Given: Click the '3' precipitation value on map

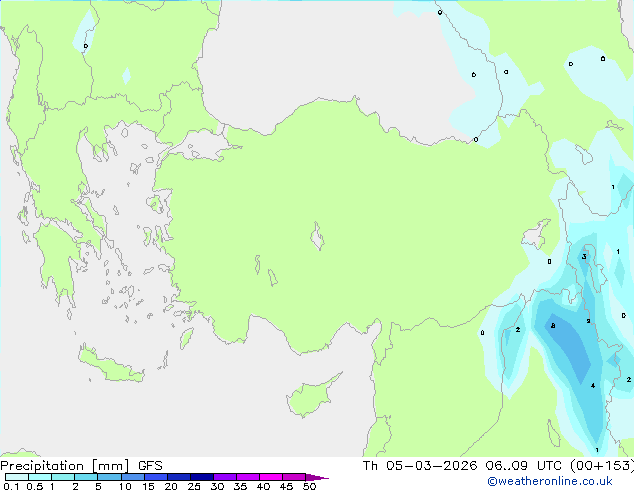Looking at the screenshot, I should 584,257.
